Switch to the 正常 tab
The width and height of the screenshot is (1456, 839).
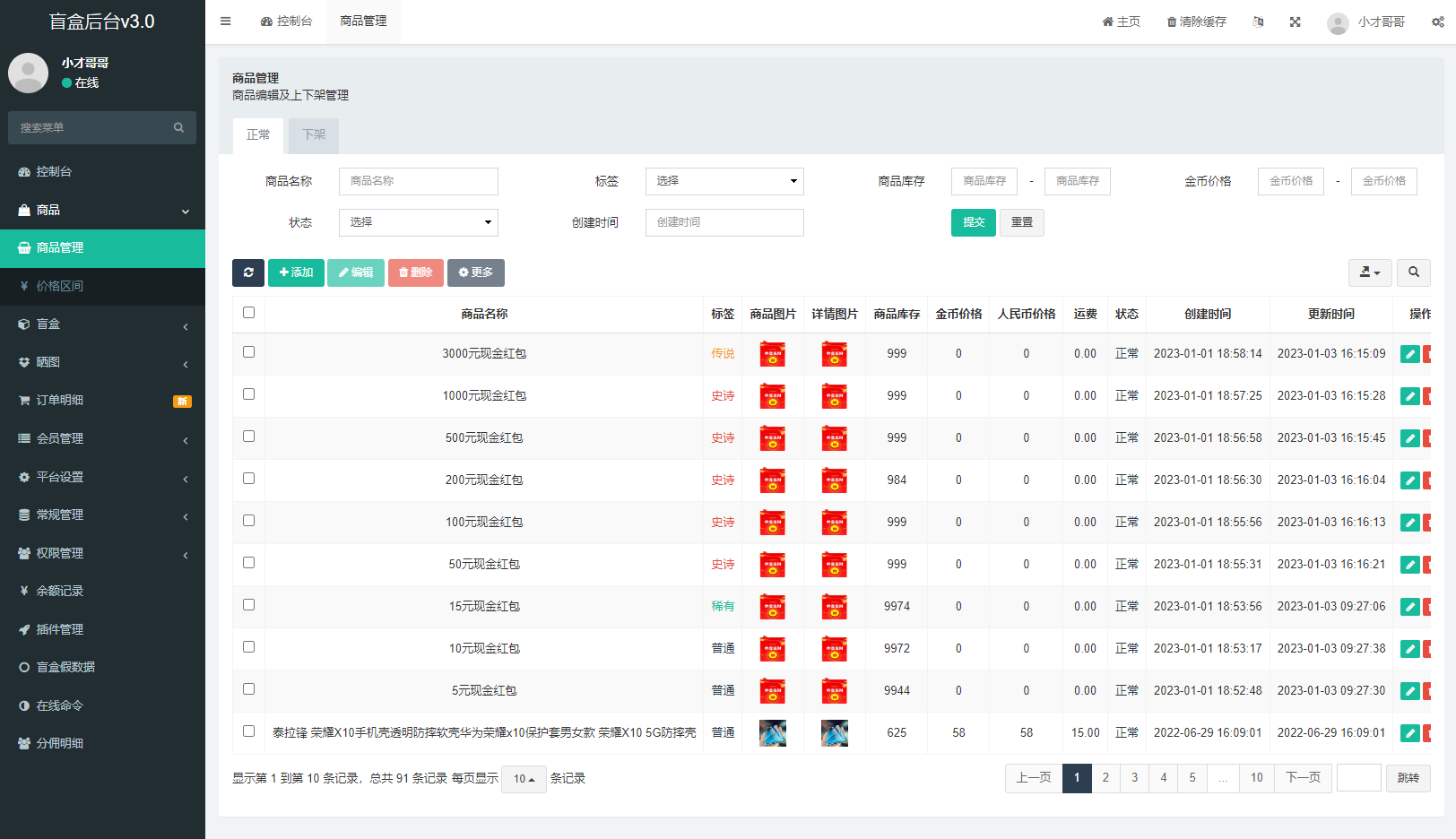click(x=258, y=135)
